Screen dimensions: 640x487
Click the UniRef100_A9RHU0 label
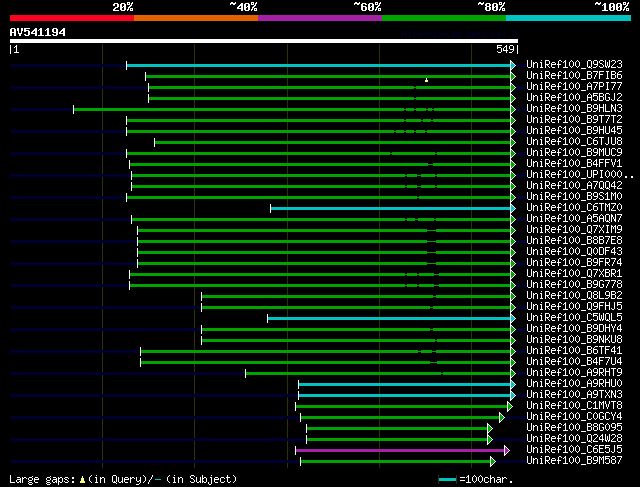click(x=574, y=384)
